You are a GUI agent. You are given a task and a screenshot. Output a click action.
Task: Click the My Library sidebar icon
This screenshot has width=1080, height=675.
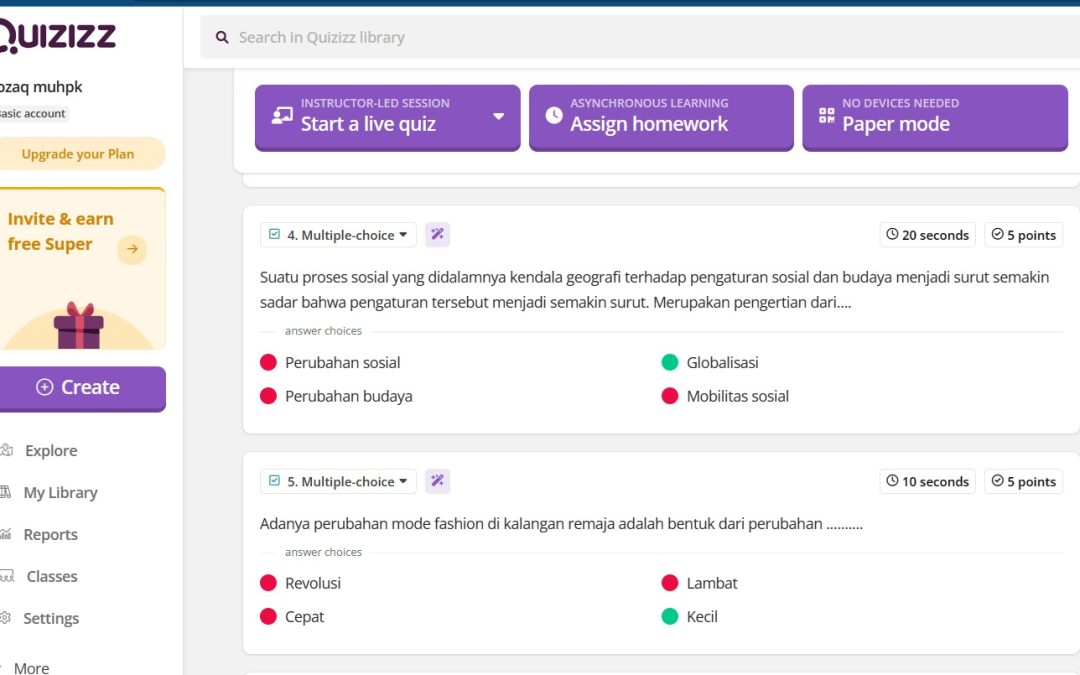pyautogui.click(x=6, y=492)
